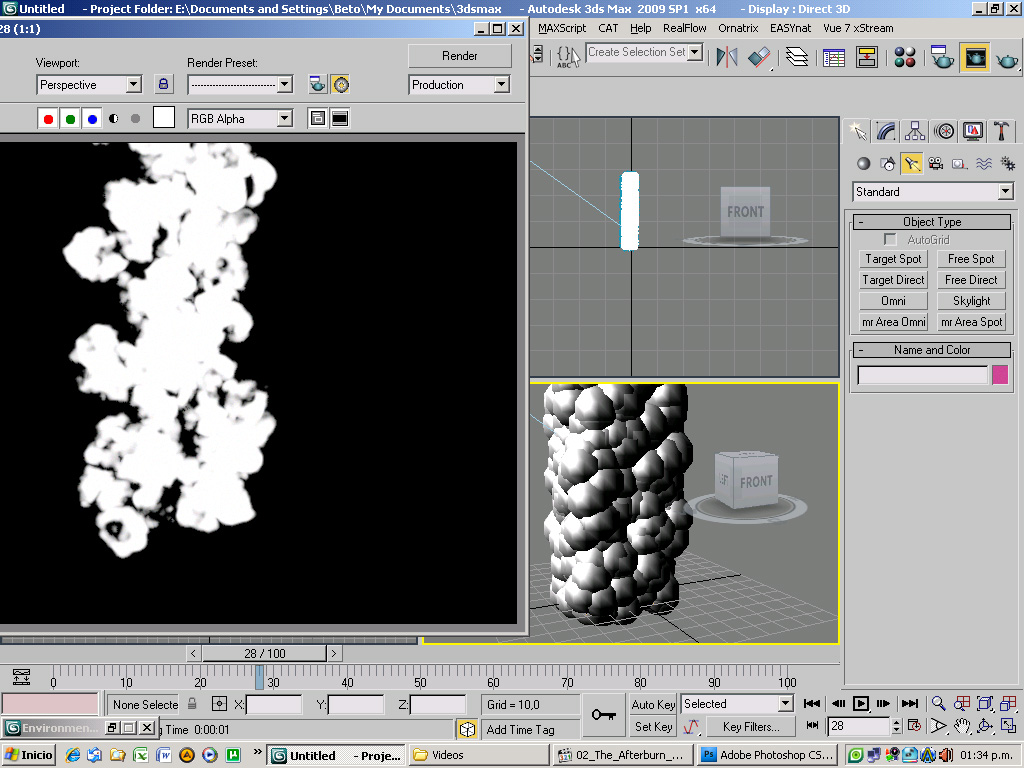Toggle the viewport lock icon
This screenshot has width=1024, height=768.
coord(163,84)
